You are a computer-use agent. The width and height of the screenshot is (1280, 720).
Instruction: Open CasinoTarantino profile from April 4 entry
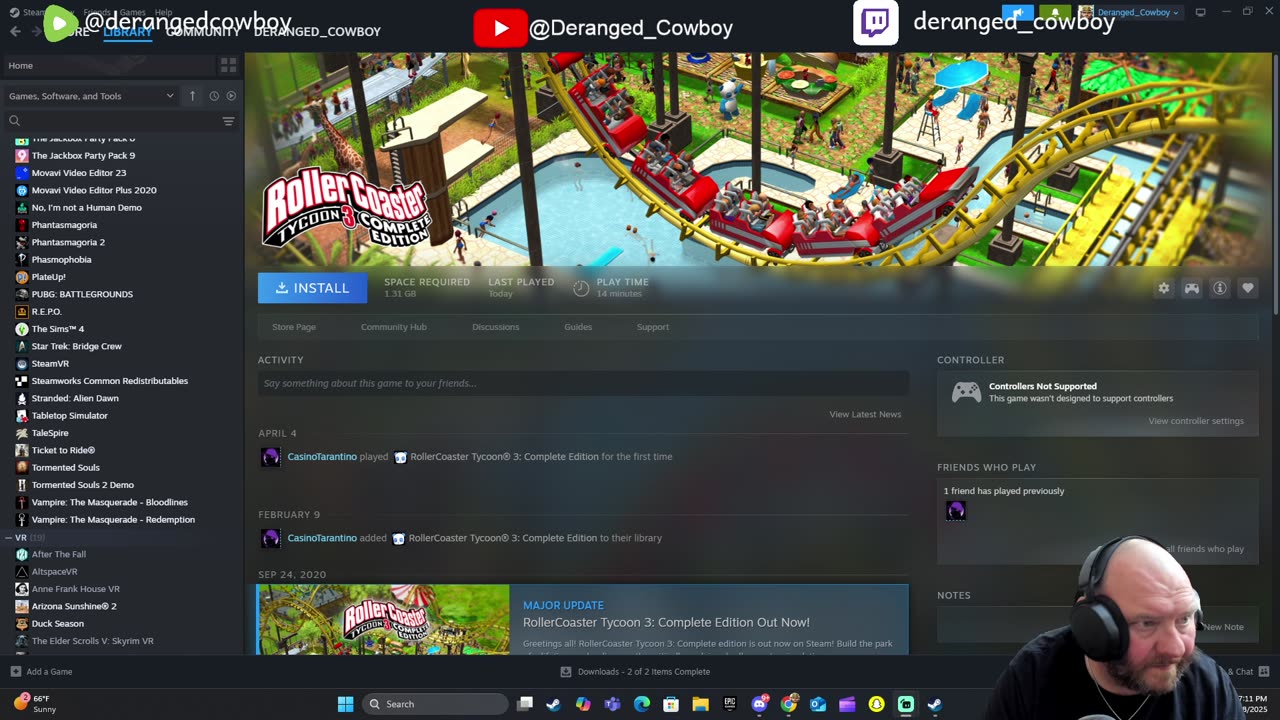pos(322,457)
